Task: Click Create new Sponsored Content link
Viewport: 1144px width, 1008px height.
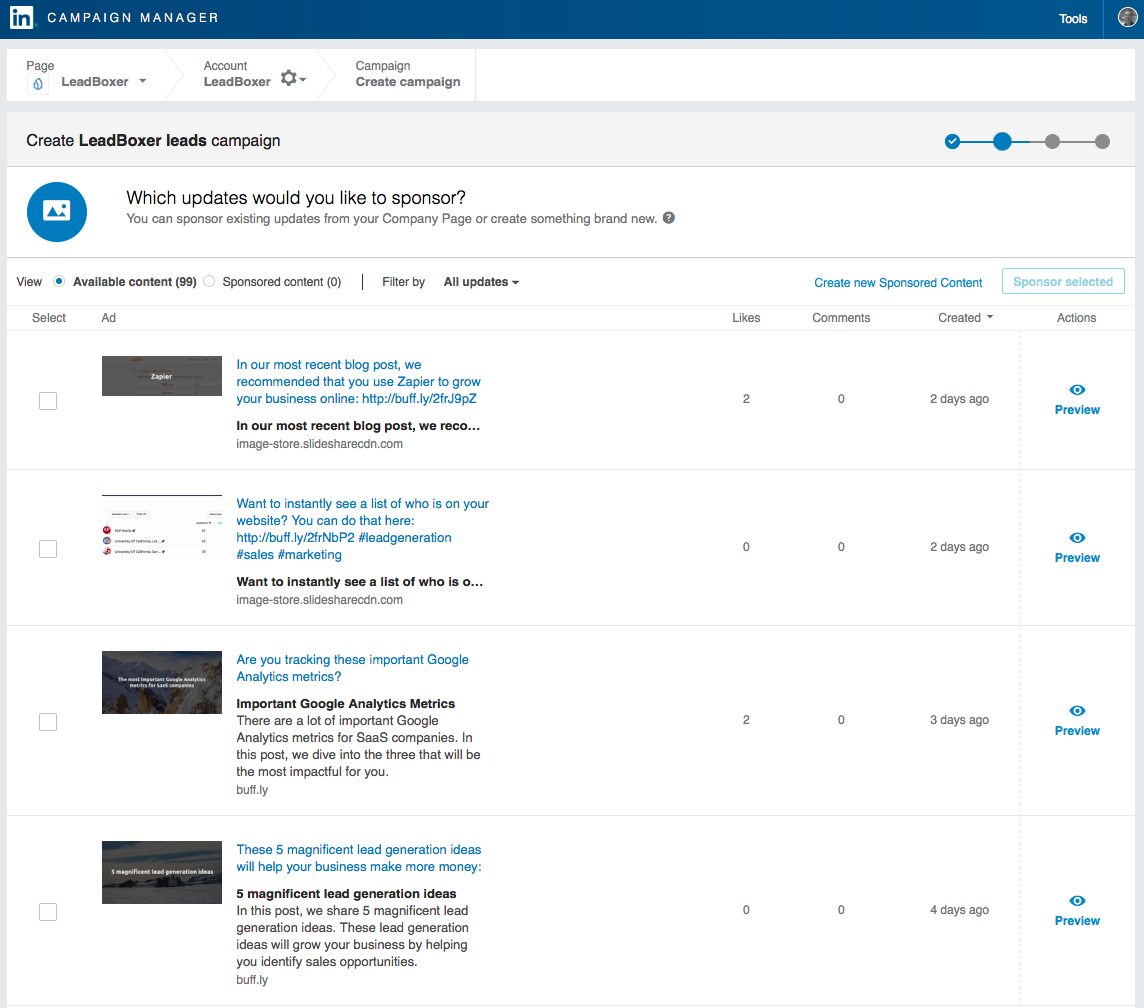Action: coord(898,282)
